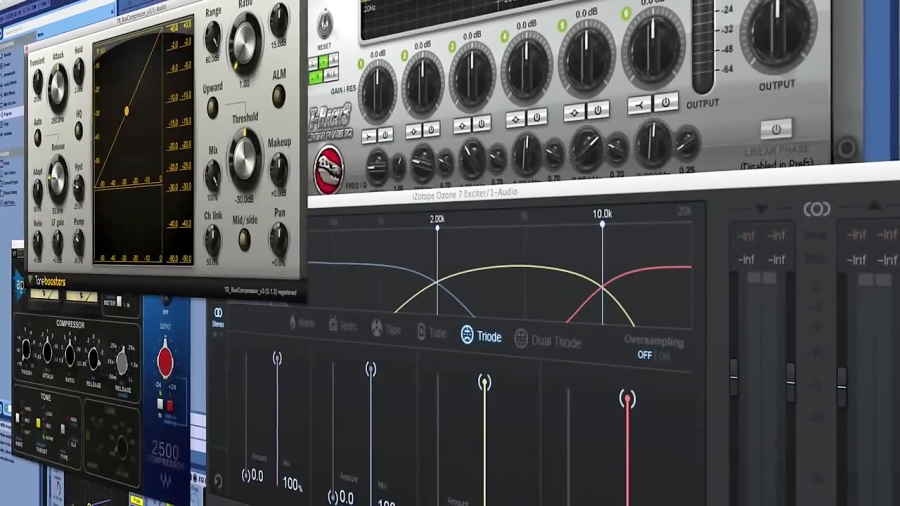Toggle band 1 power button in T-RackS EQ
Screen dimensions: 900x506
pos(385,135)
